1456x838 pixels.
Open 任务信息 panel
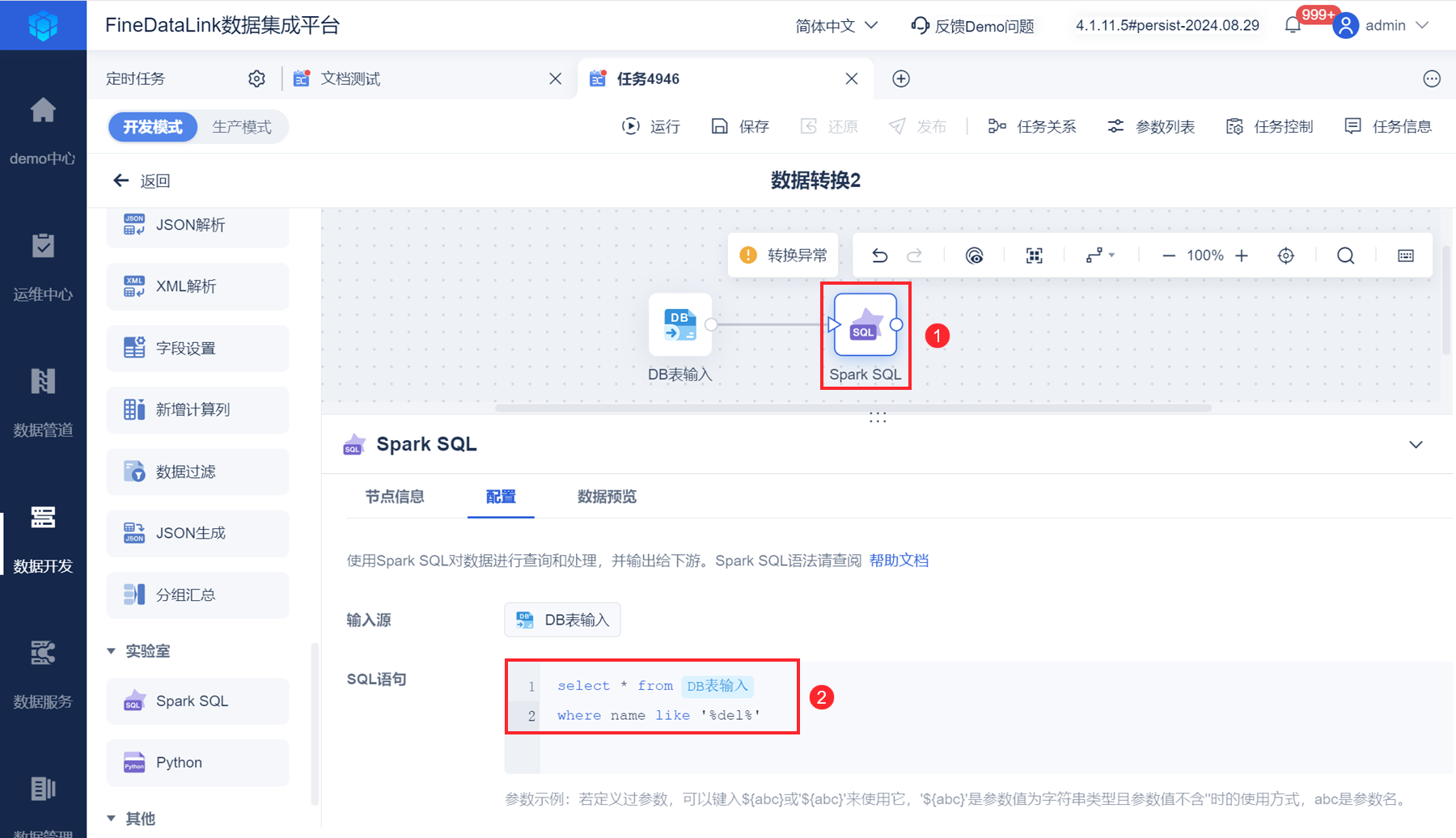(1388, 126)
